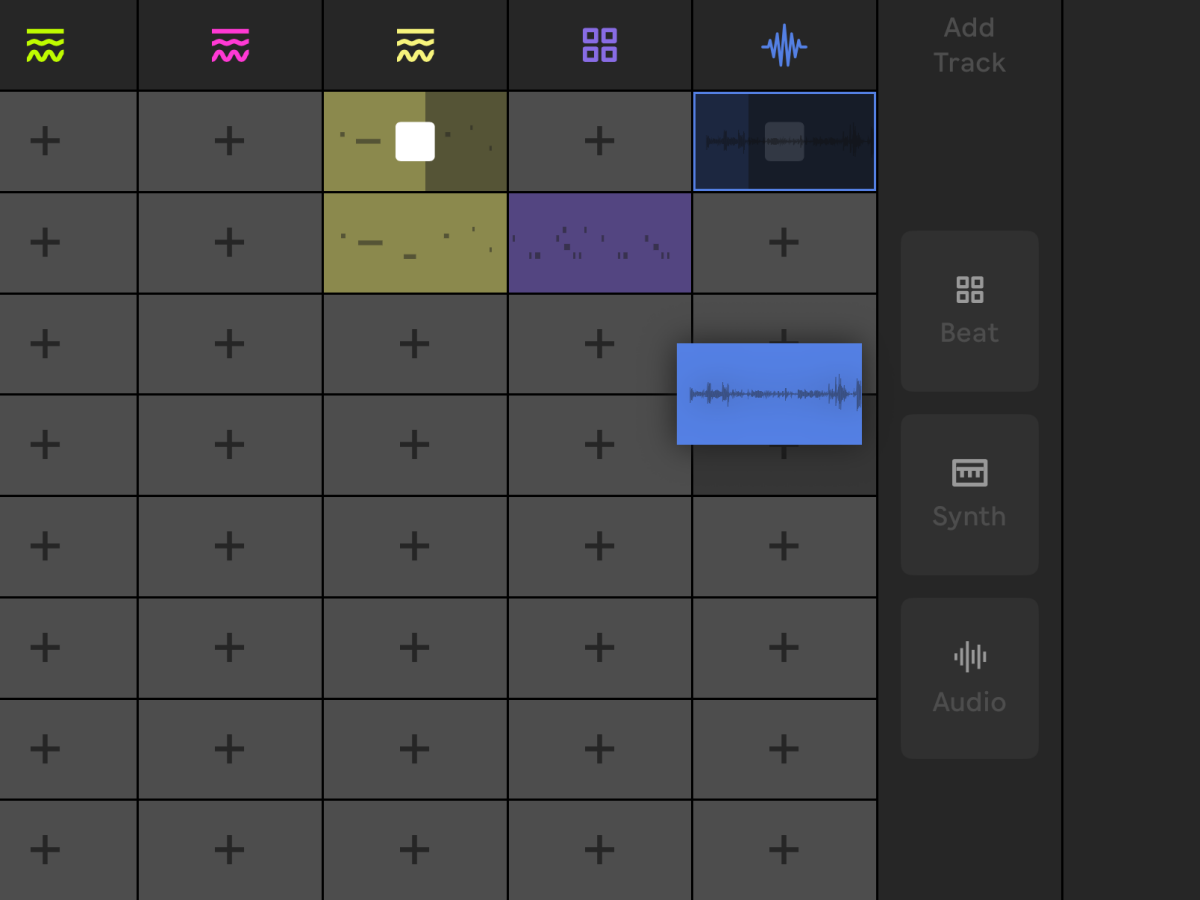Add clip in bottom audio track slot

pyautogui.click(x=784, y=850)
